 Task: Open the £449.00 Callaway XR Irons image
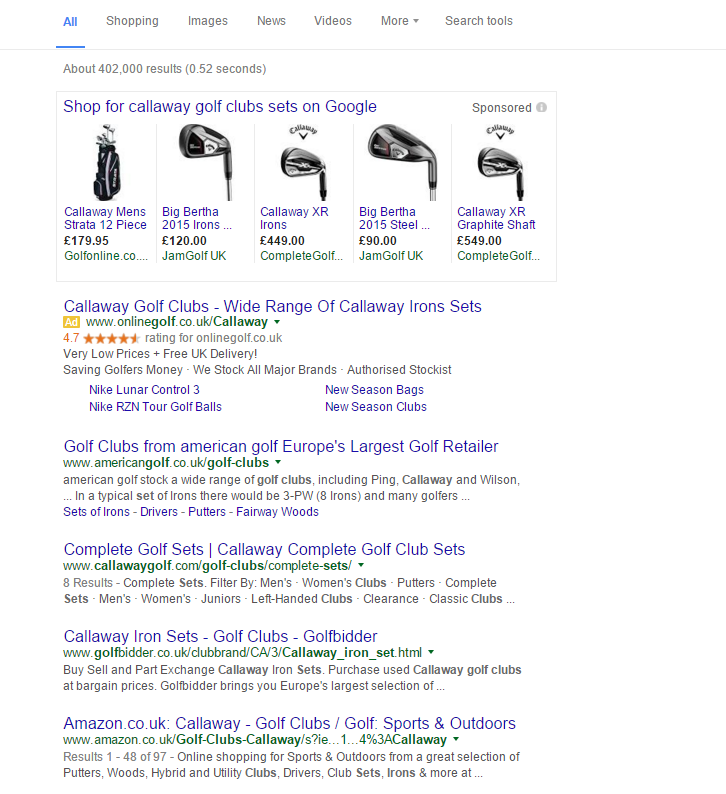coord(303,163)
